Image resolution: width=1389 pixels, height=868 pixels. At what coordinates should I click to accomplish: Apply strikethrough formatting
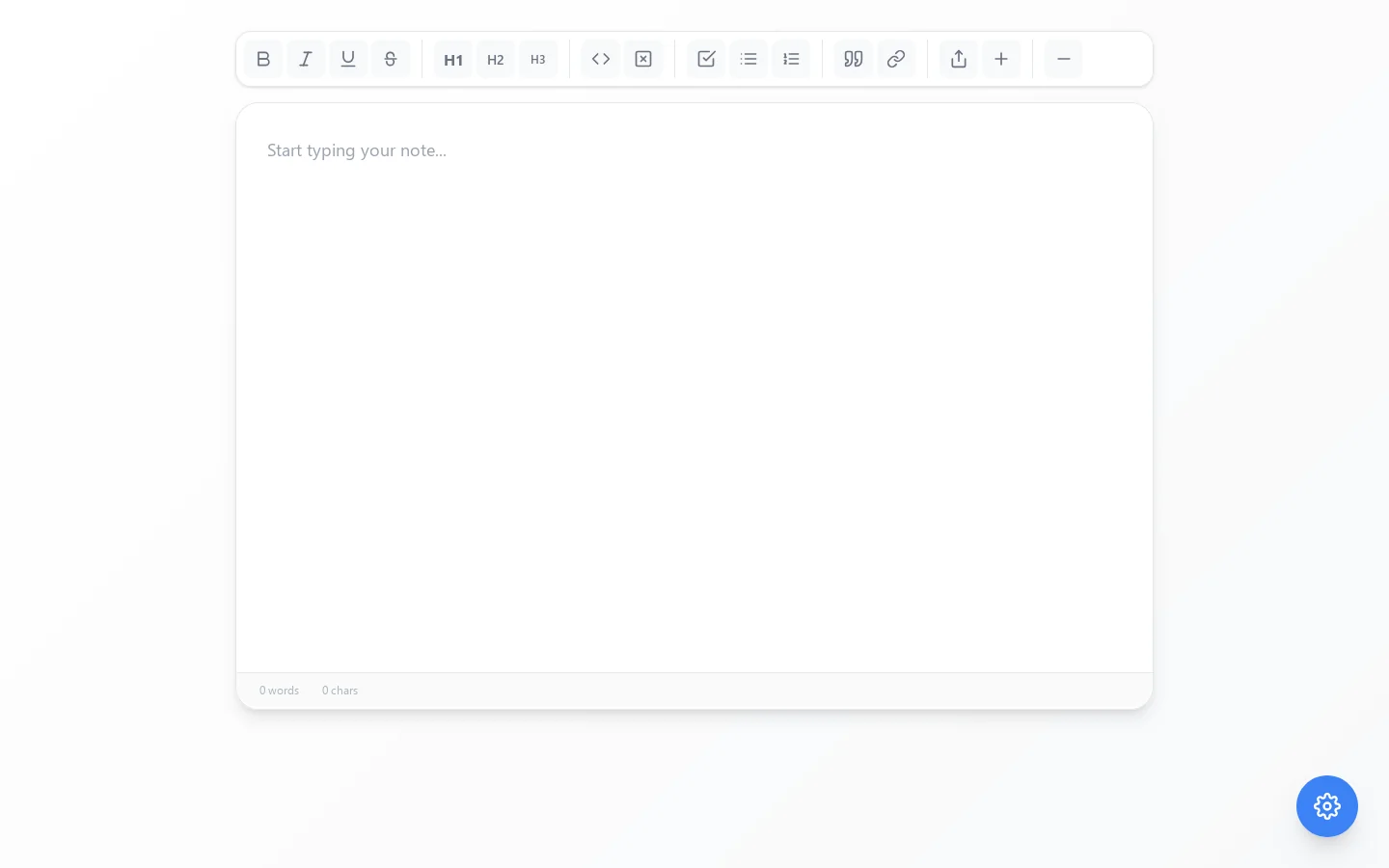[391, 59]
